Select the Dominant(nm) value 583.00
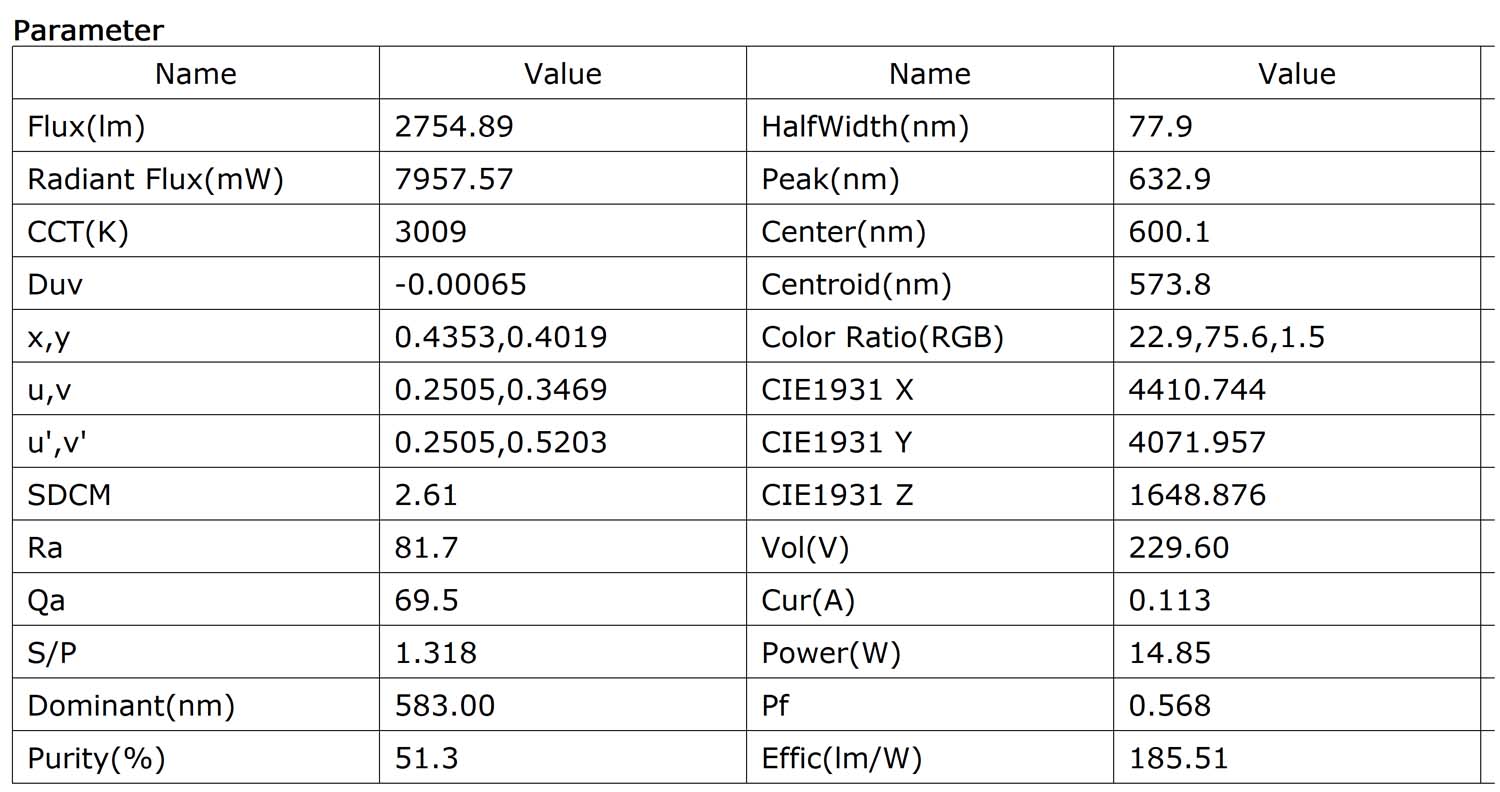Viewport: 1500px width, 792px height. [445, 706]
